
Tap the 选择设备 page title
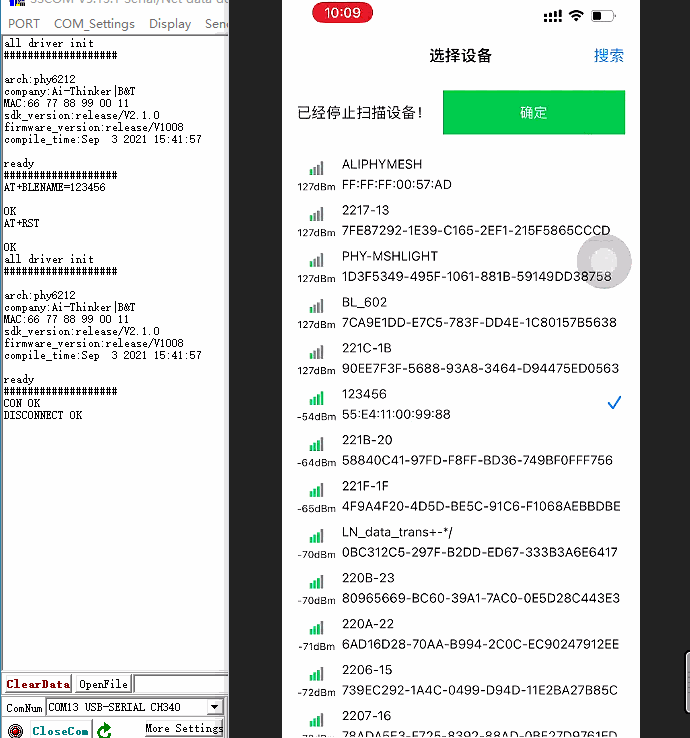pos(460,56)
